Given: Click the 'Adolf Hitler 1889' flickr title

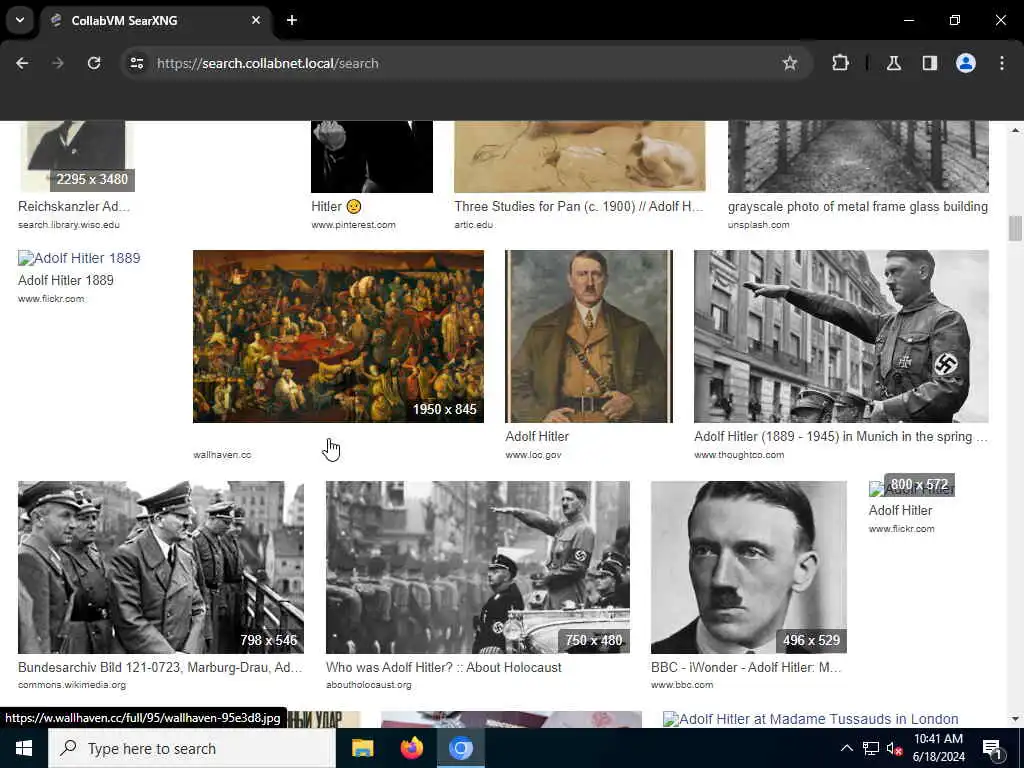Looking at the screenshot, I should tap(66, 280).
